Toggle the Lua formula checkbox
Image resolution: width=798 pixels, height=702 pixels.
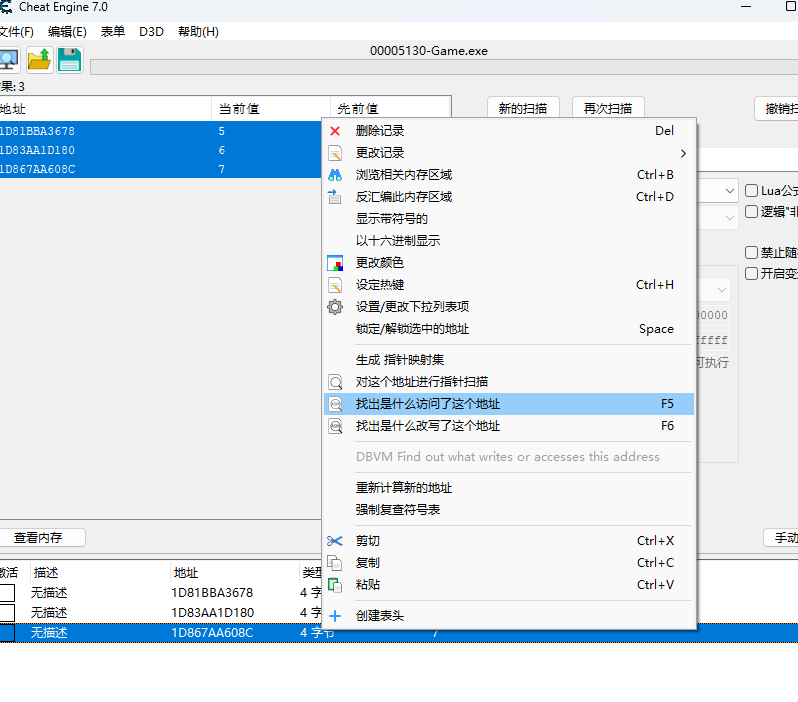(751, 191)
